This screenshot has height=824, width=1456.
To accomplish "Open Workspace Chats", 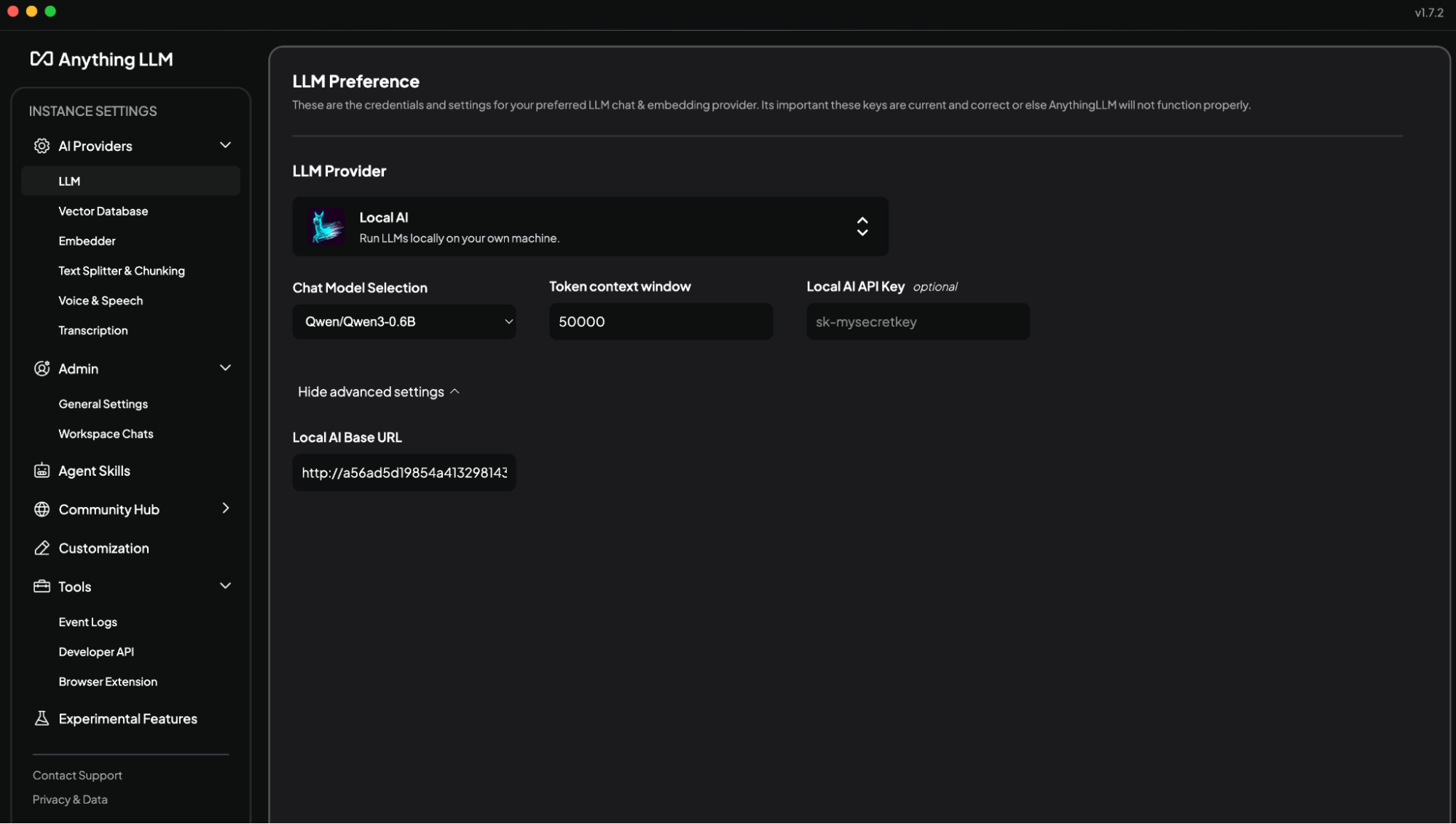I will coord(106,434).
